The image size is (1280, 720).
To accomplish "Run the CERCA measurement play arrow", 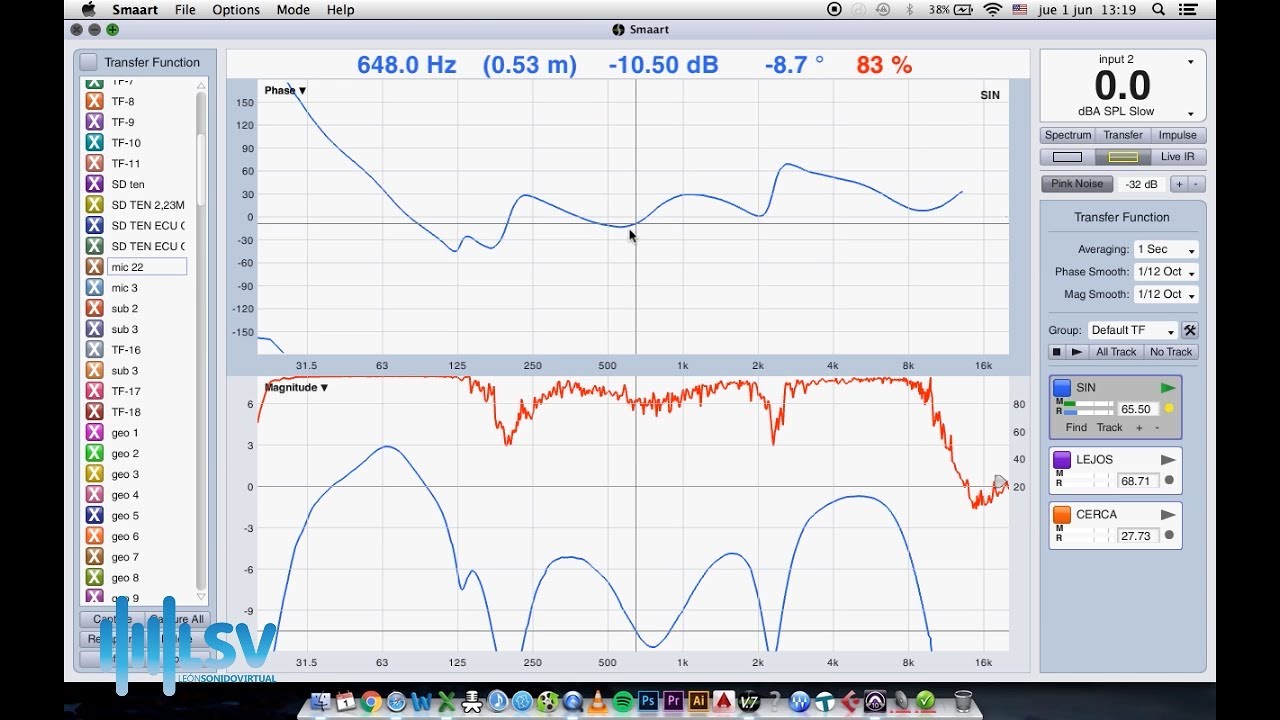I will coord(1168,515).
